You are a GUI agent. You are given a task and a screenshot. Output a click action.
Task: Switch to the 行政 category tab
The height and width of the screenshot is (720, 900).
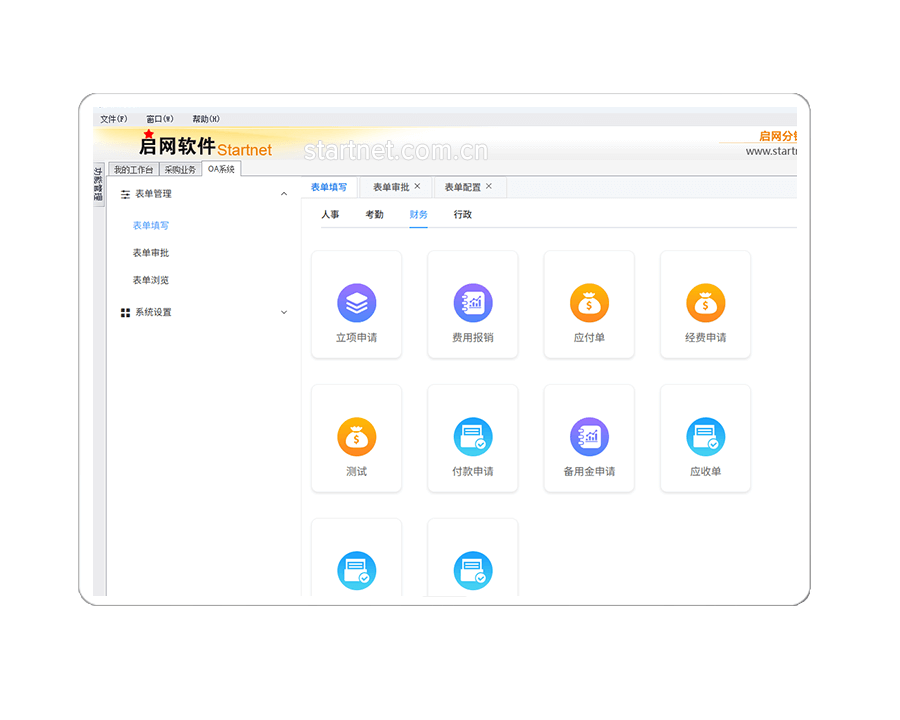click(x=462, y=215)
